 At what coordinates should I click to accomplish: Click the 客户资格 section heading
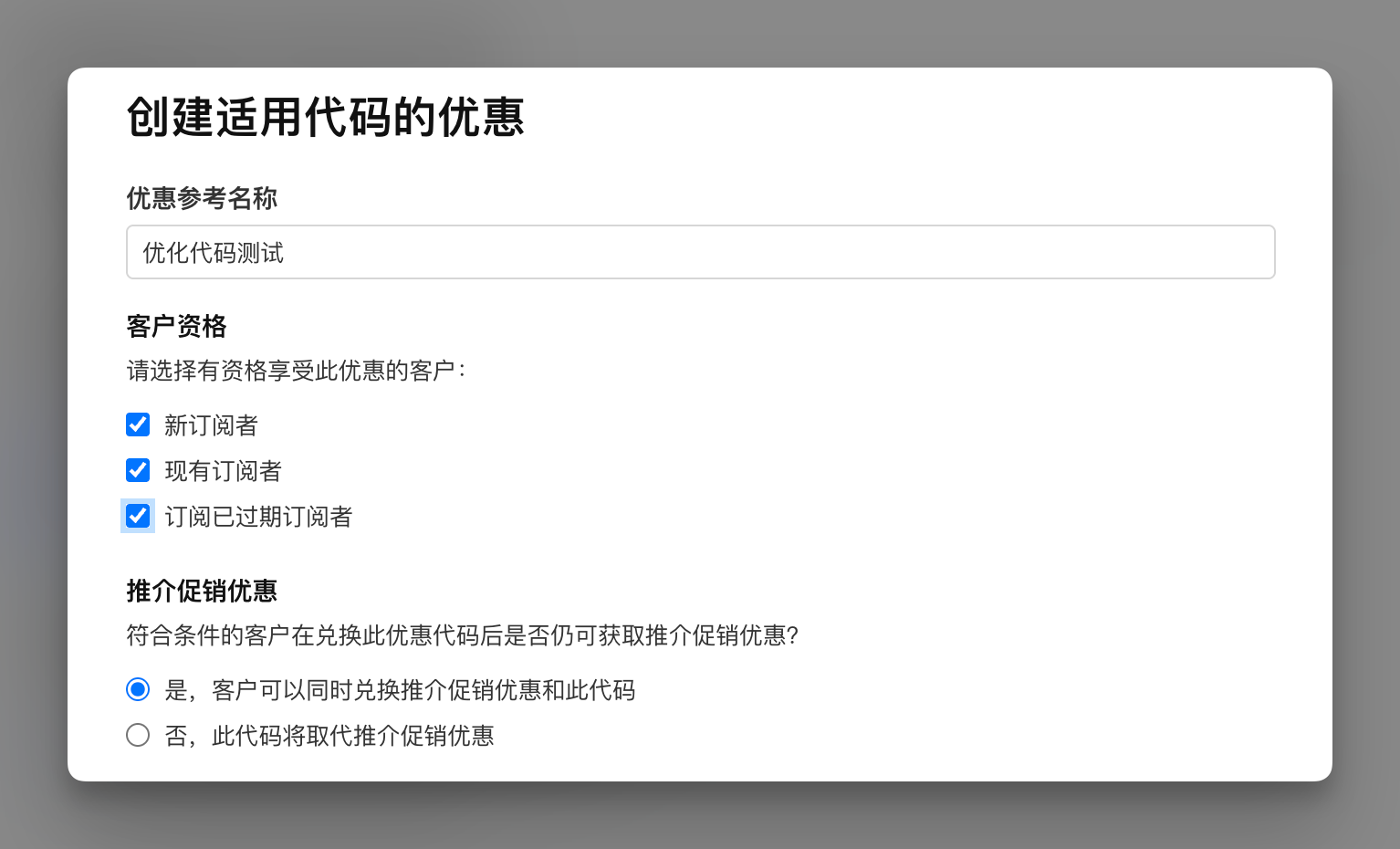pos(176,326)
